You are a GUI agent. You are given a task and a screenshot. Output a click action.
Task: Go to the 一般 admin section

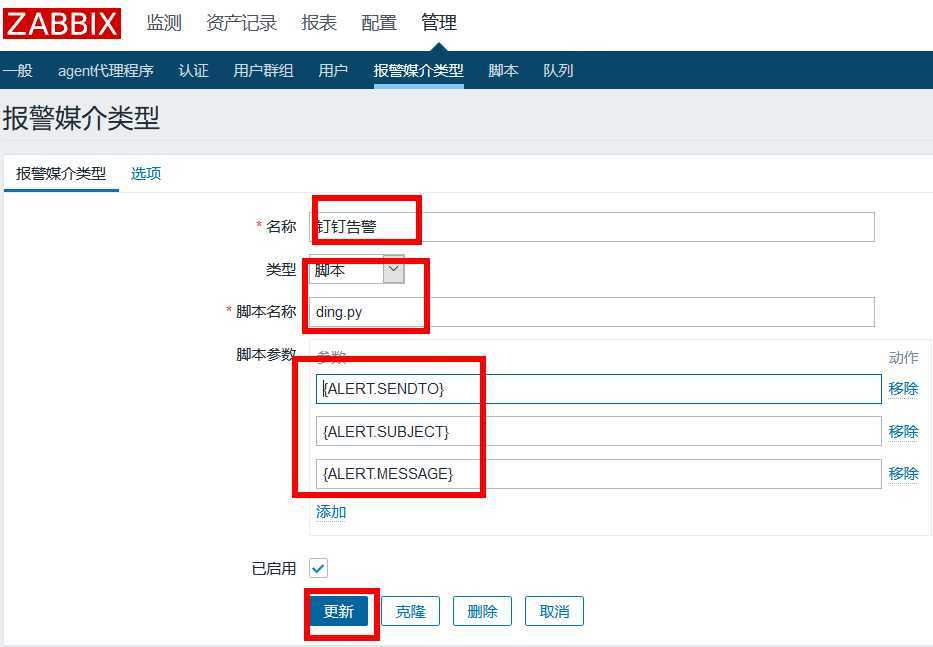(18, 70)
